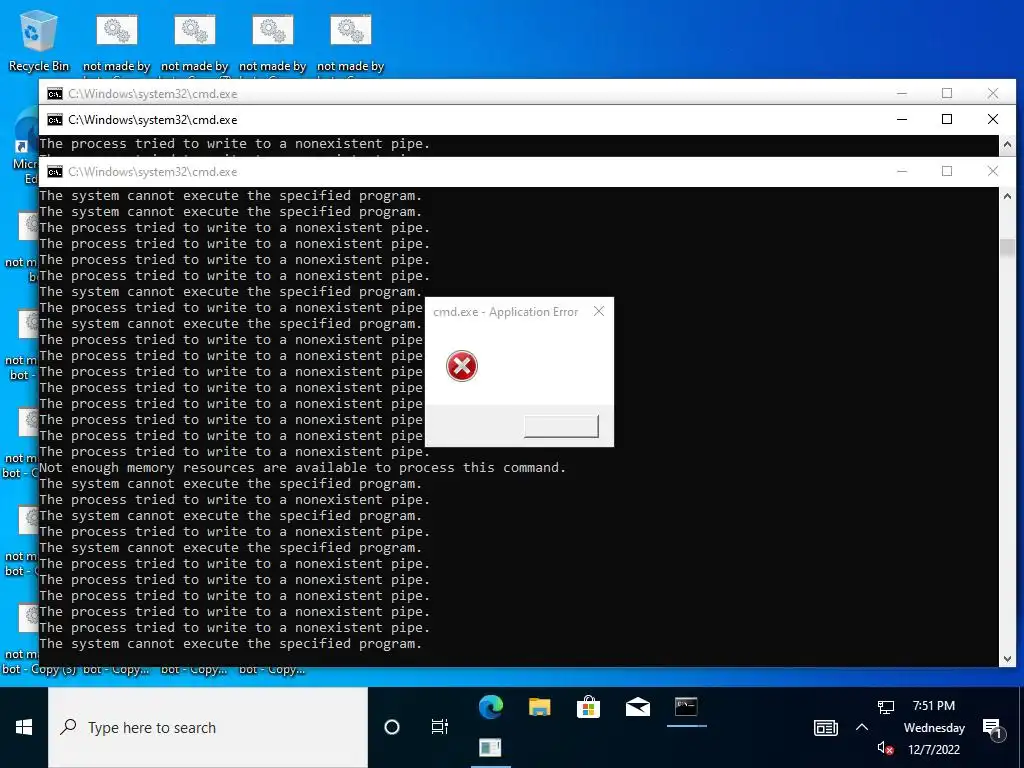Image resolution: width=1024 pixels, height=768 pixels.
Task: Click the blank button in Application Error dialog
Action: pos(561,426)
